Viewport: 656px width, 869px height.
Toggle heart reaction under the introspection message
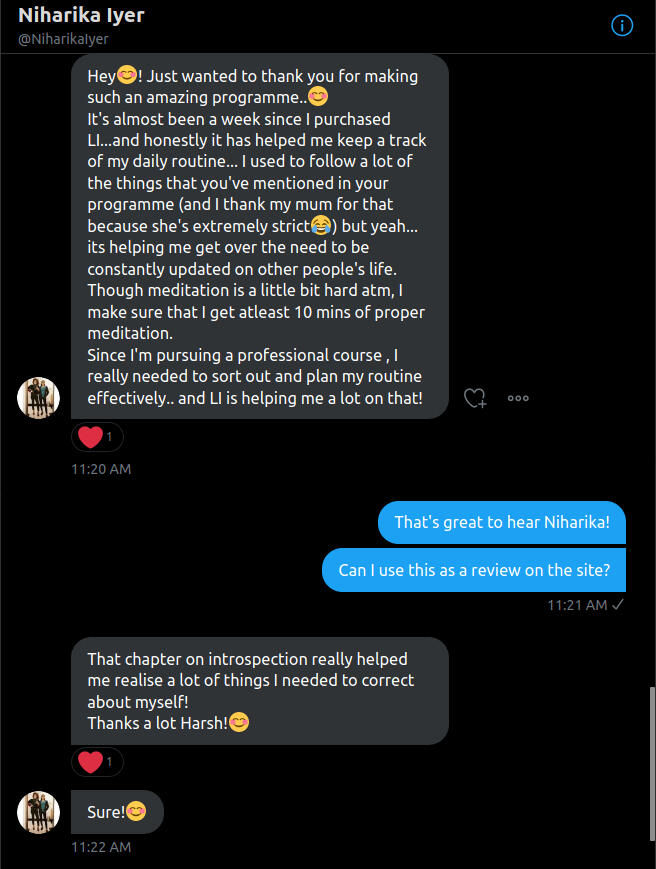[x=97, y=762]
